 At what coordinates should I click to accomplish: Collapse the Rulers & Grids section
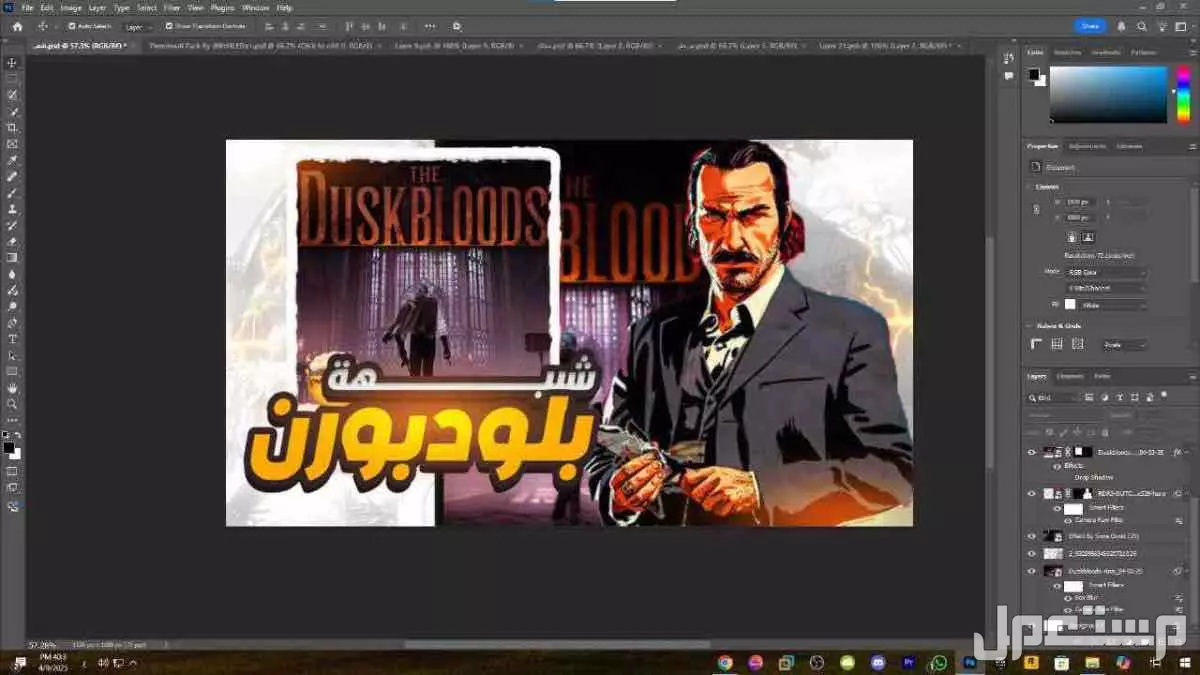1029,325
